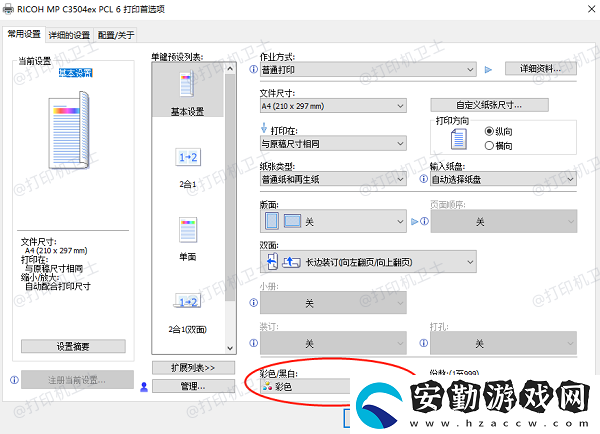
Task: Click highlighted 基本设置 name in 当前设置
Action: [75, 73]
